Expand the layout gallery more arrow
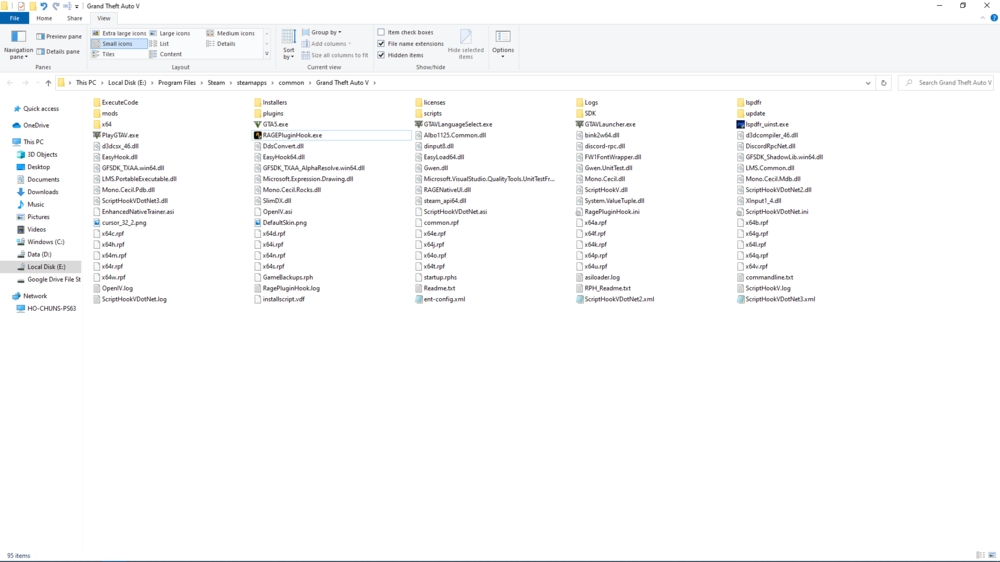Image resolution: width=1000 pixels, height=562 pixels. 267,54
